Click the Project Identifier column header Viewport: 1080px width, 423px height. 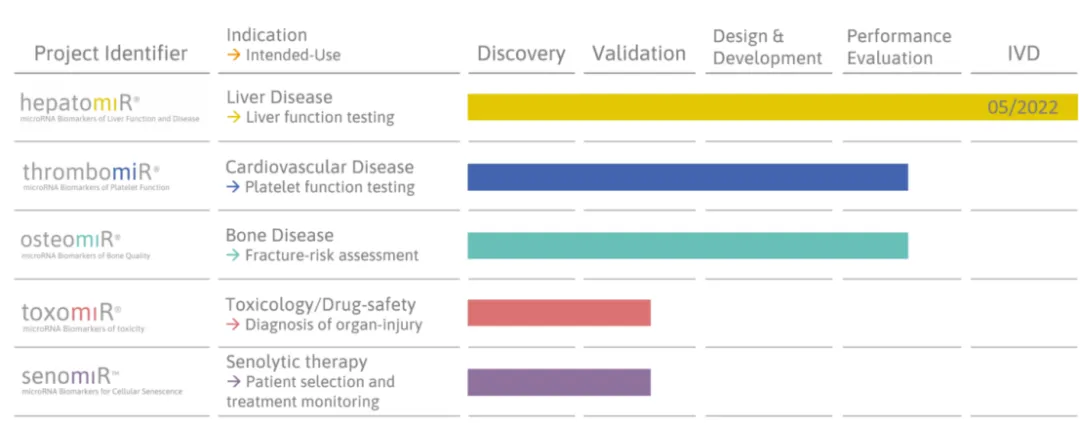tap(111, 53)
